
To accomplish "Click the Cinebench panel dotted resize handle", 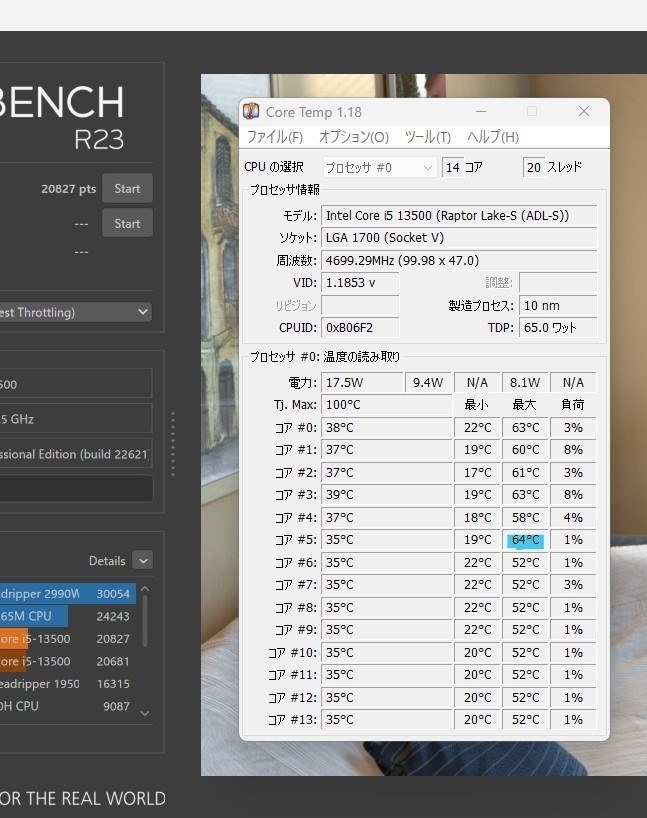I will (x=173, y=444).
